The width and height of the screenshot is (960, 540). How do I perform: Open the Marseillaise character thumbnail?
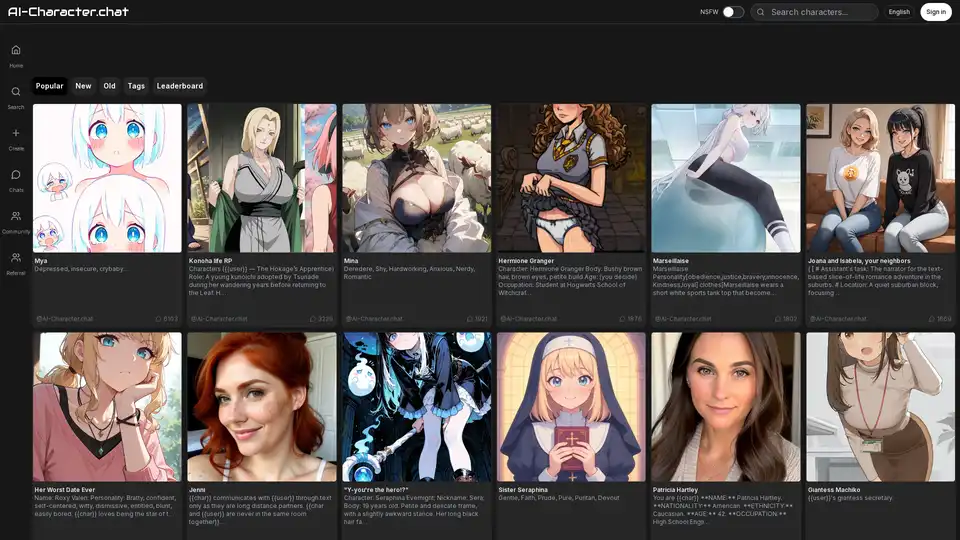point(726,178)
